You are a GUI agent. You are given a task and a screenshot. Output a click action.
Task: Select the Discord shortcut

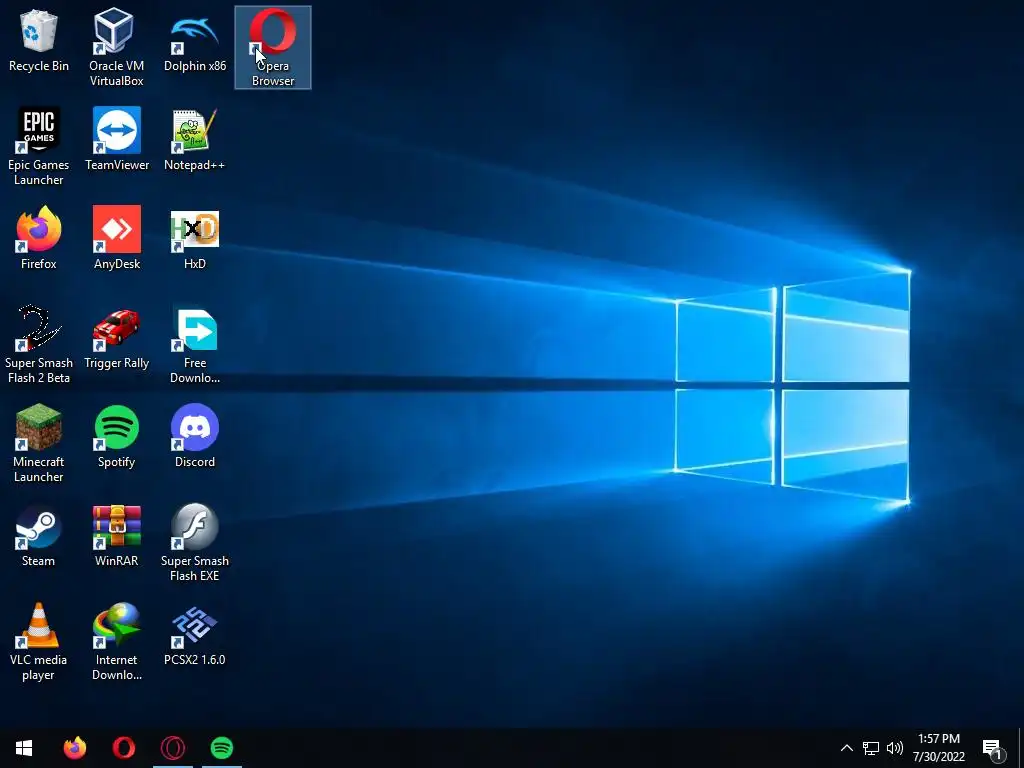point(195,437)
